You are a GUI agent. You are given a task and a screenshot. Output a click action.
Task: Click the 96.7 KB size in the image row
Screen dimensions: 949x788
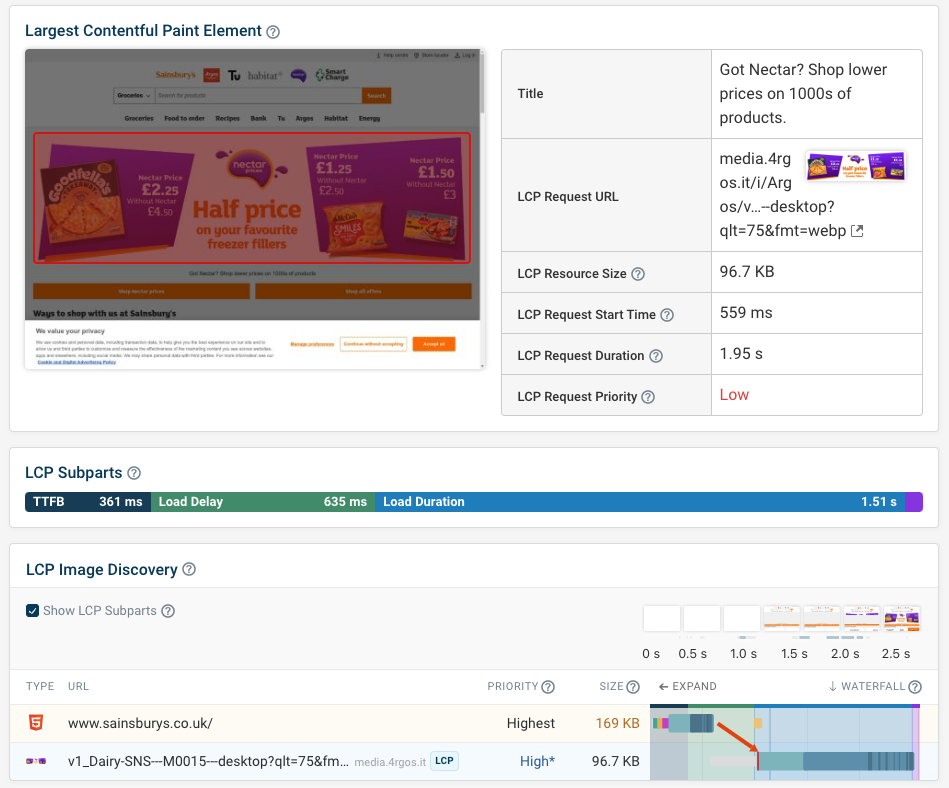[616, 761]
